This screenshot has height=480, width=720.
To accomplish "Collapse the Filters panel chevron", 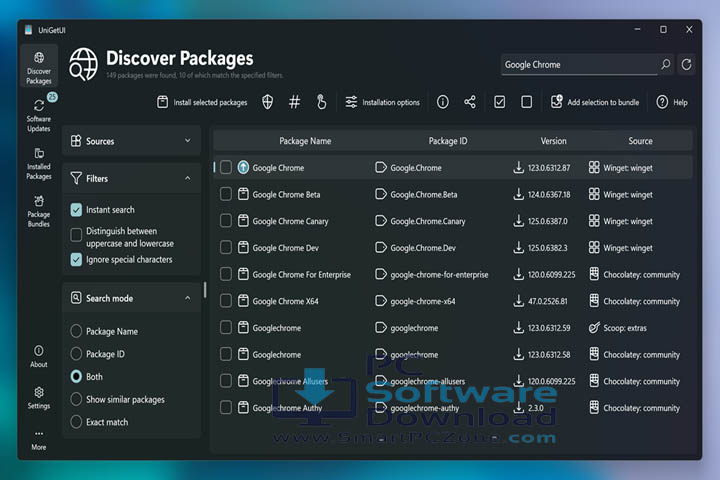I will tap(188, 178).
